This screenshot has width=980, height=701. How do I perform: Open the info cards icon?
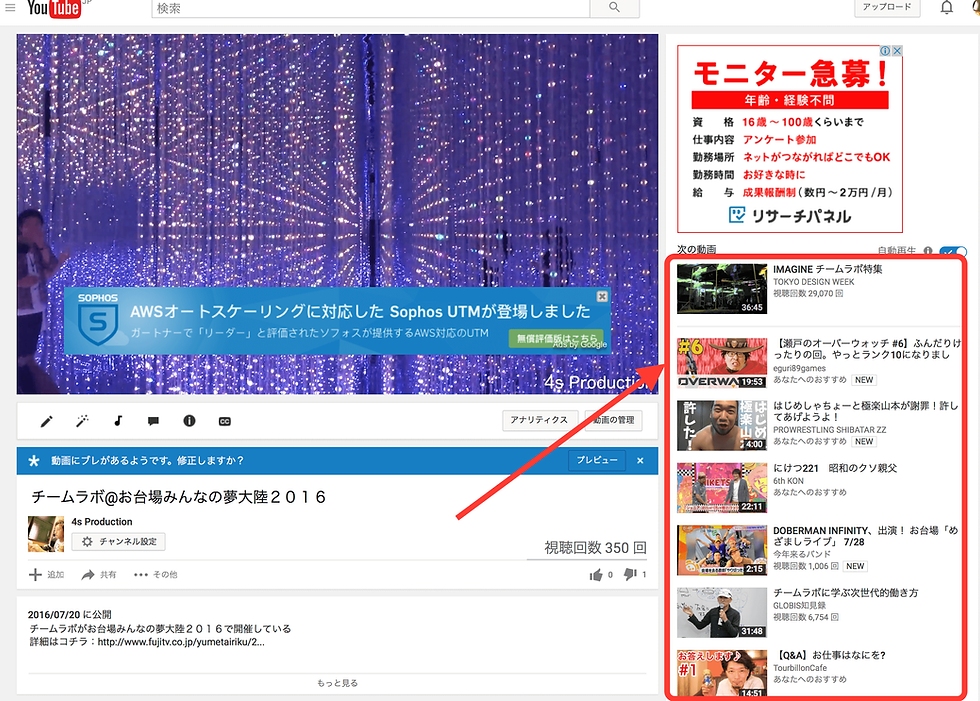(189, 421)
